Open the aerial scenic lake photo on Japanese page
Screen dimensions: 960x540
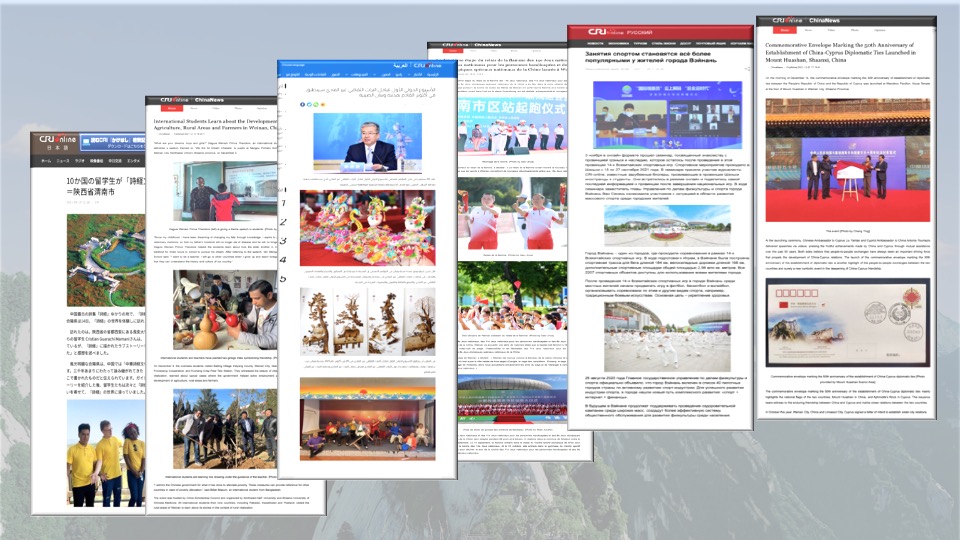[106, 260]
